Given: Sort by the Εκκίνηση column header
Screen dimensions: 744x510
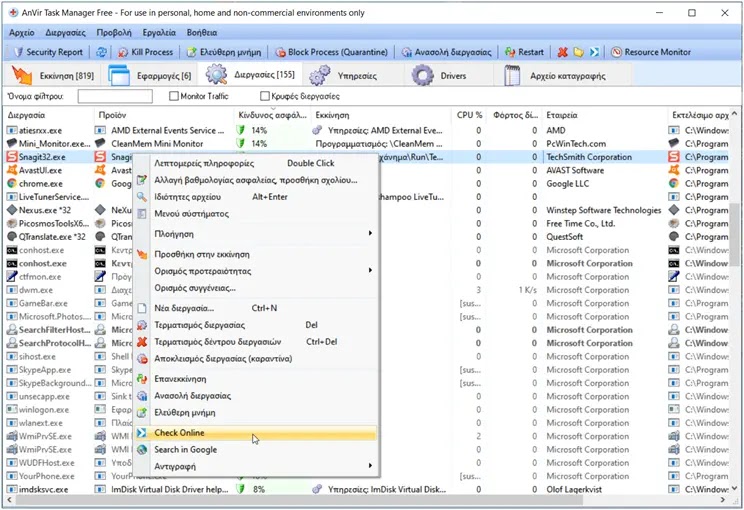Looking at the screenshot, I should pos(381,115).
